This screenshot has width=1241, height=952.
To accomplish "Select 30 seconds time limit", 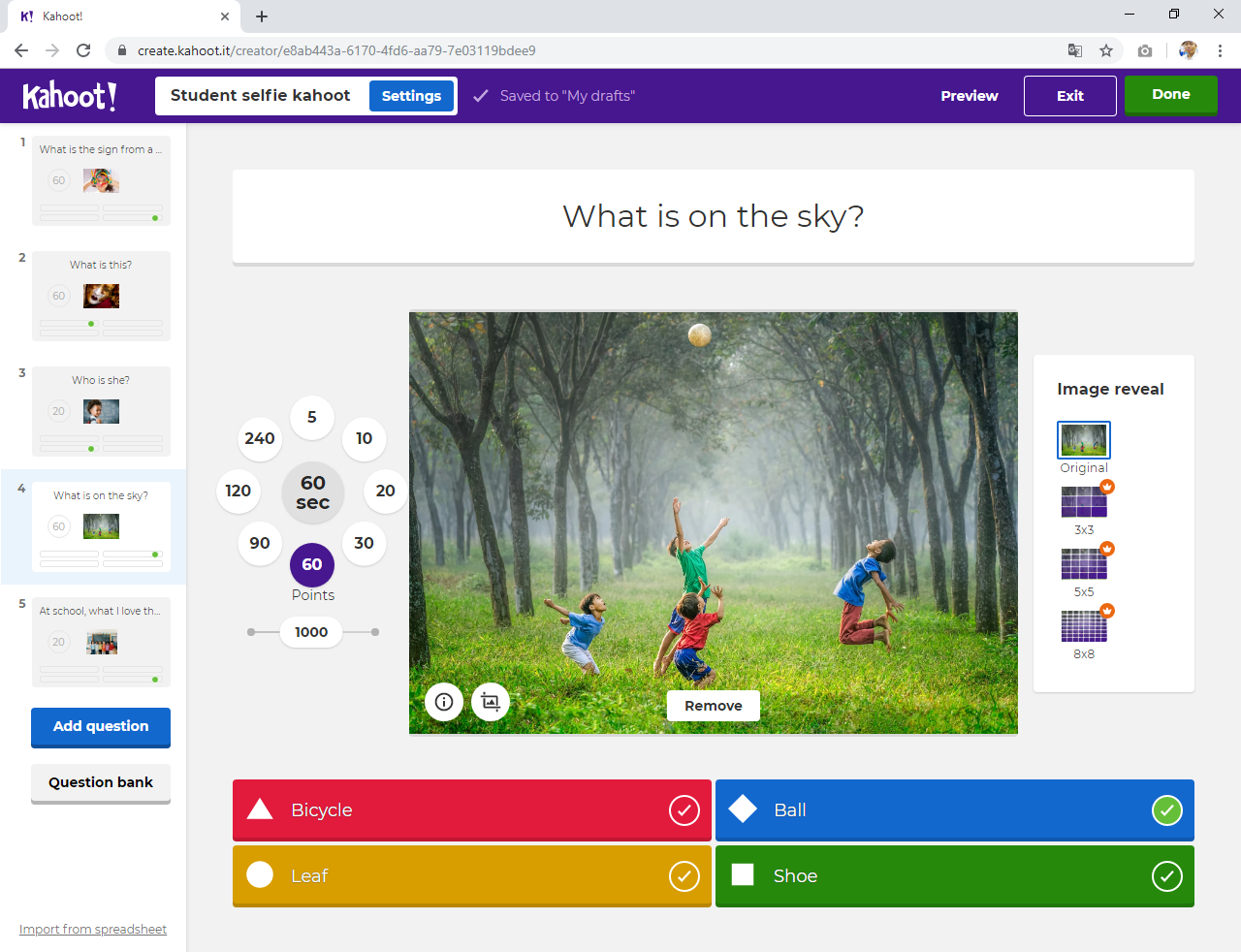I will (x=364, y=543).
